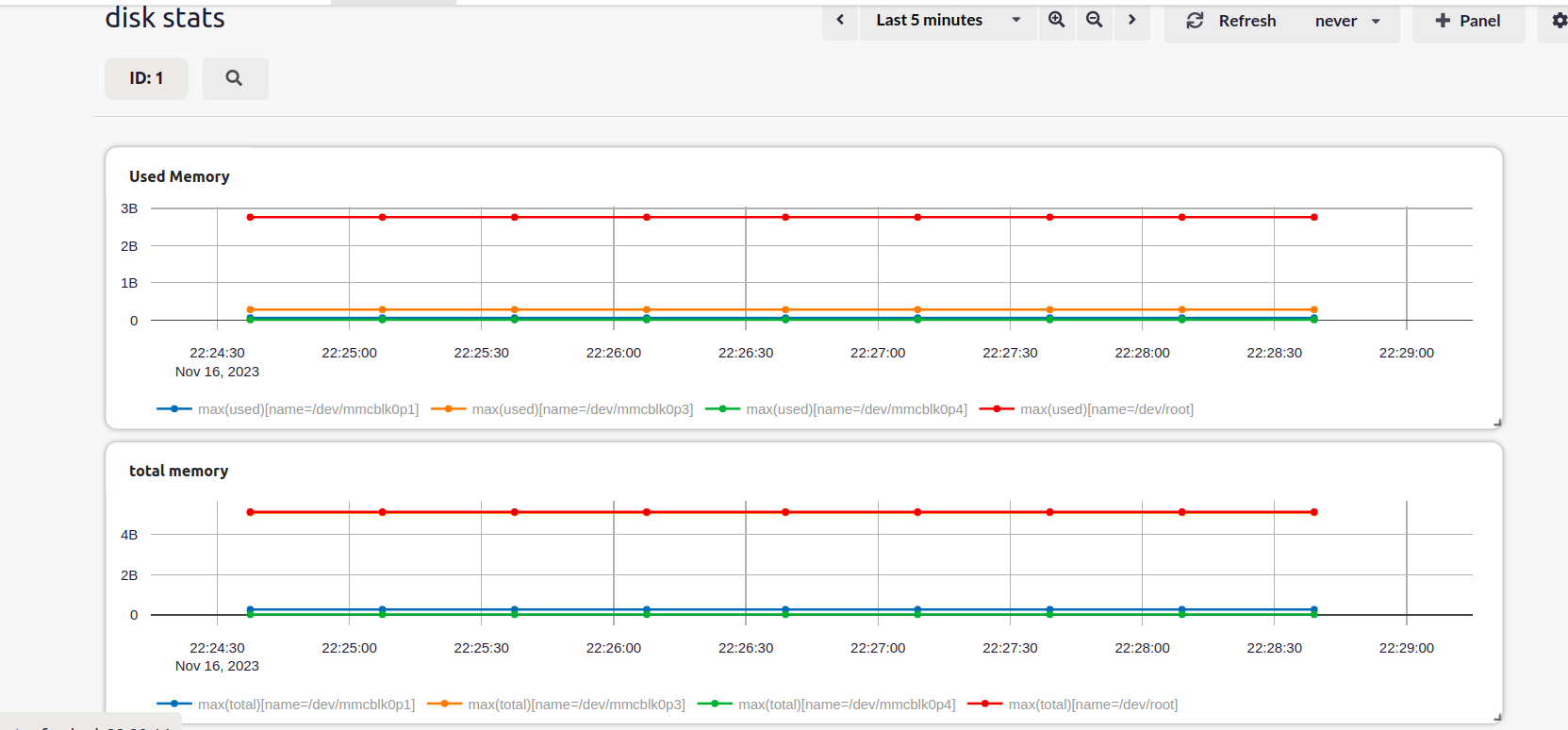Open the Last 5 minutes range dropdown

pyautogui.click(x=948, y=20)
